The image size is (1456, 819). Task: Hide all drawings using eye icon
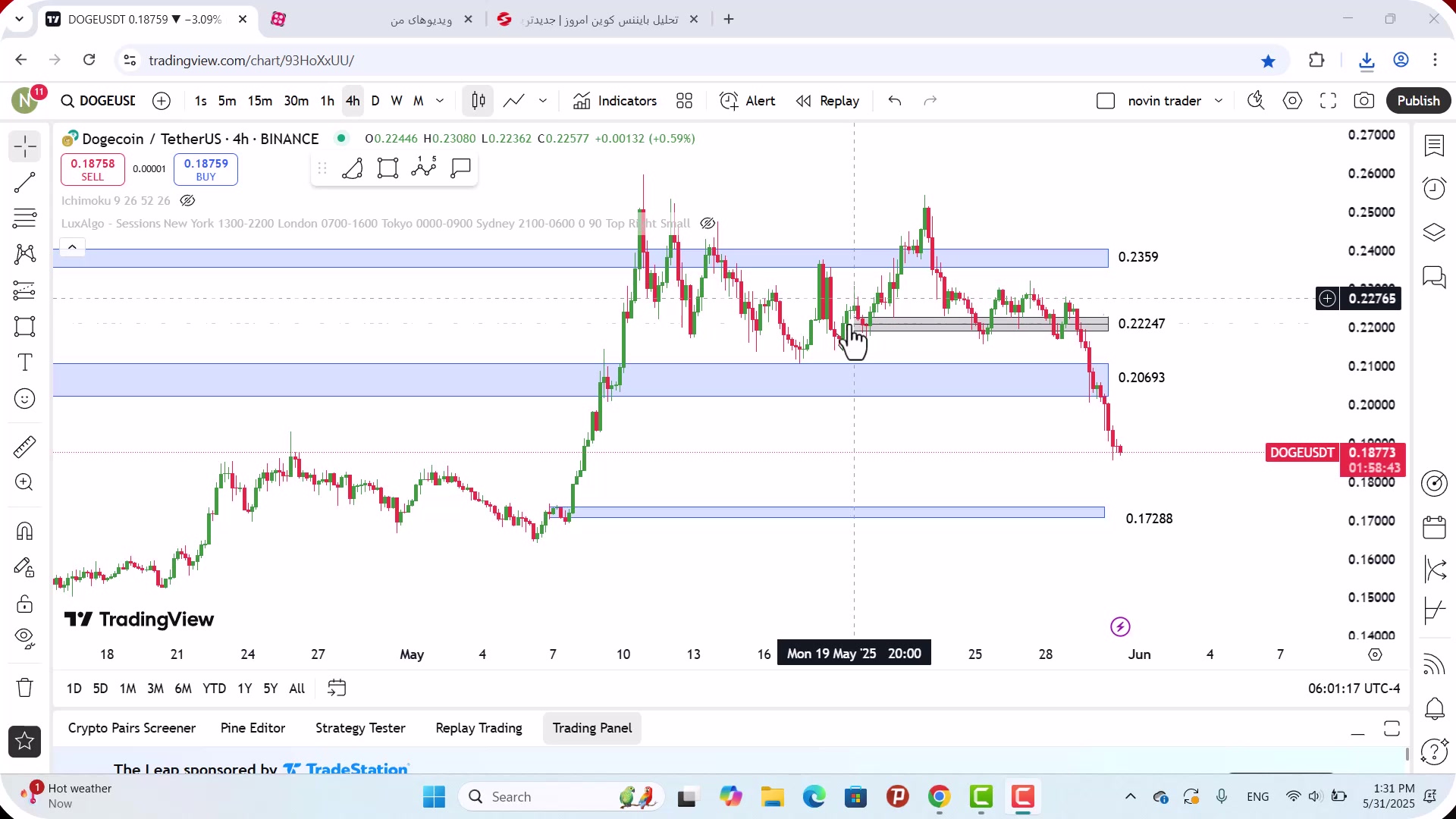click(25, 639)
